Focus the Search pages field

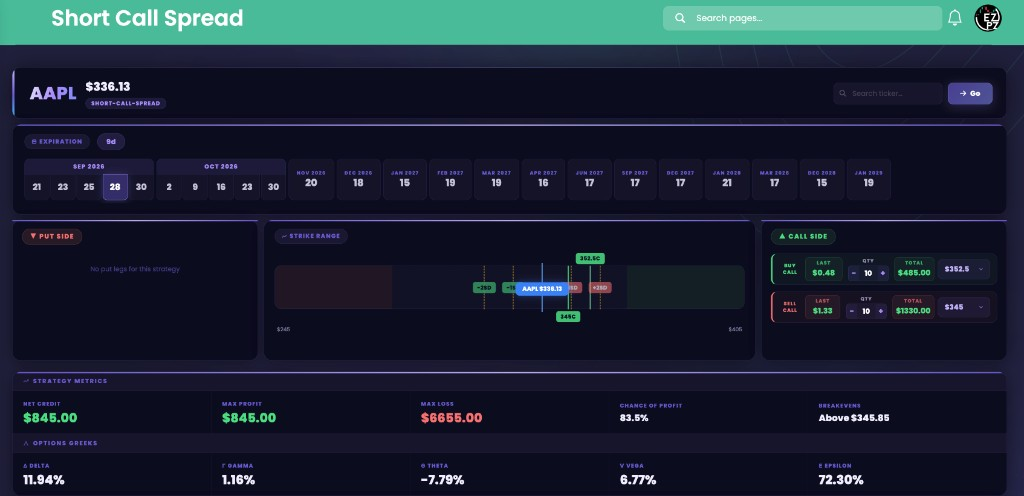(802, 18)
